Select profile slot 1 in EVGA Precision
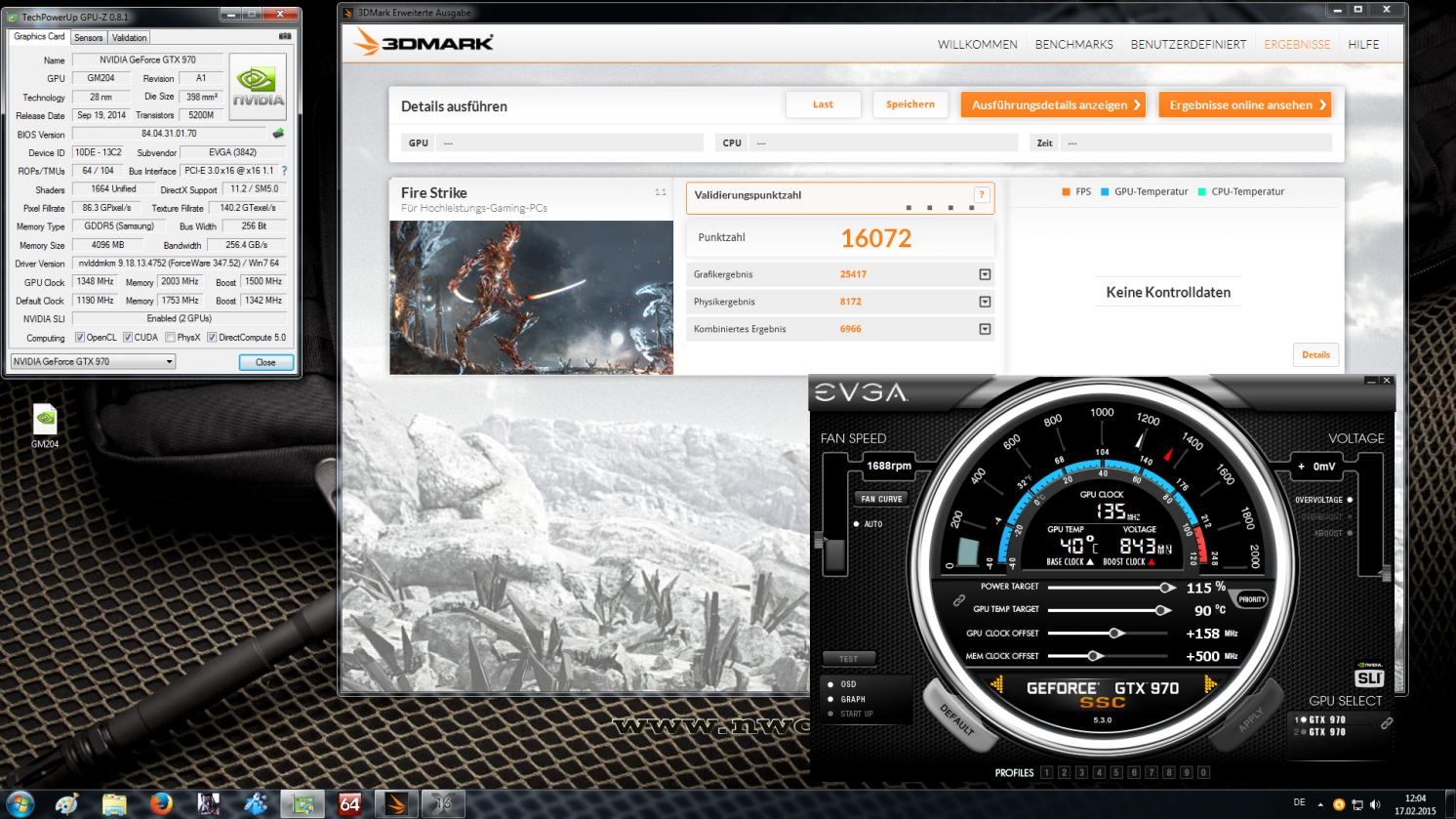This screenshot has height=819, width=1456. coord(1046,772)
